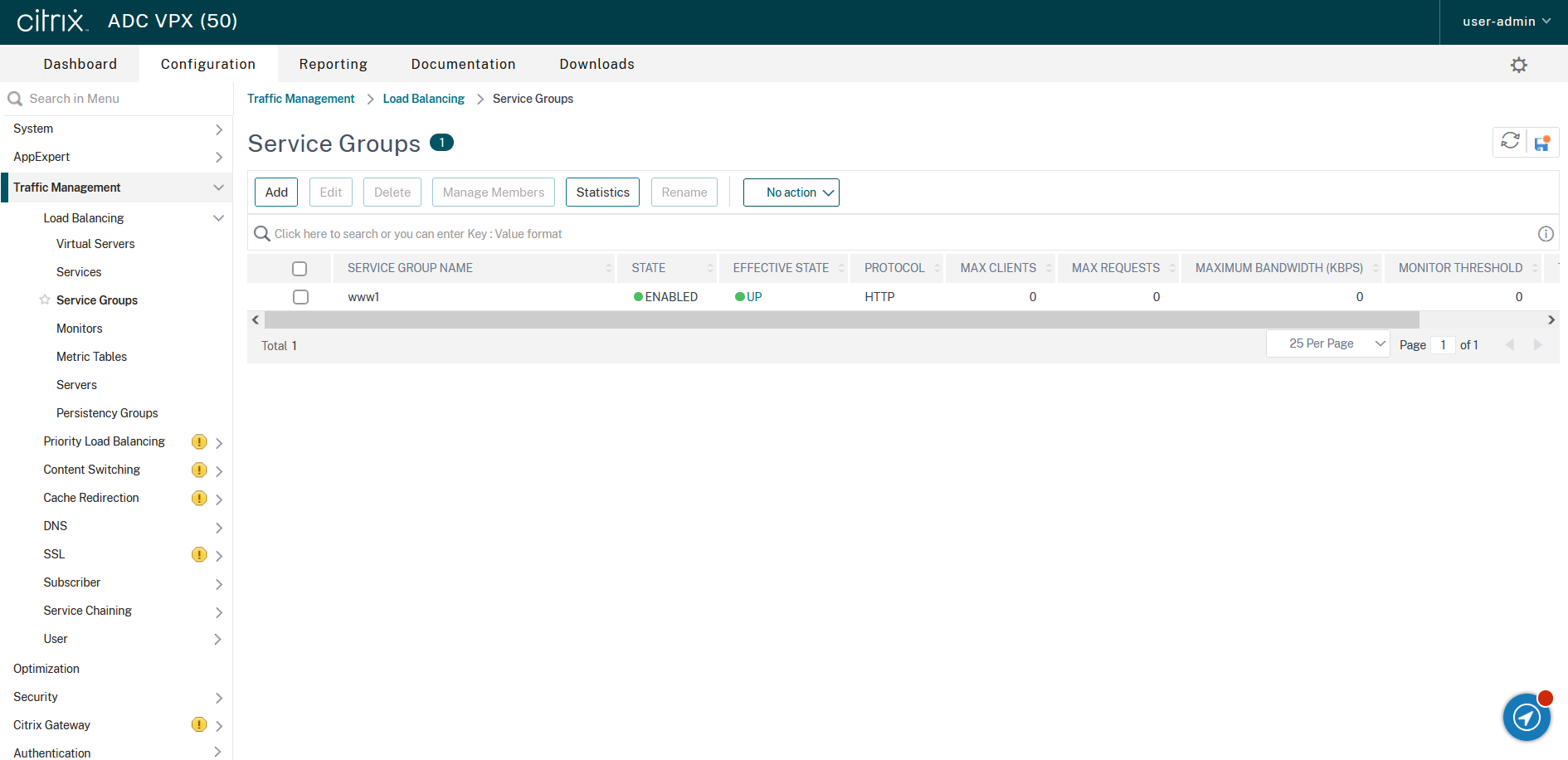Click the info icon in search bar
This screenshot has width=1568, height=760.
click(1546, 234)
